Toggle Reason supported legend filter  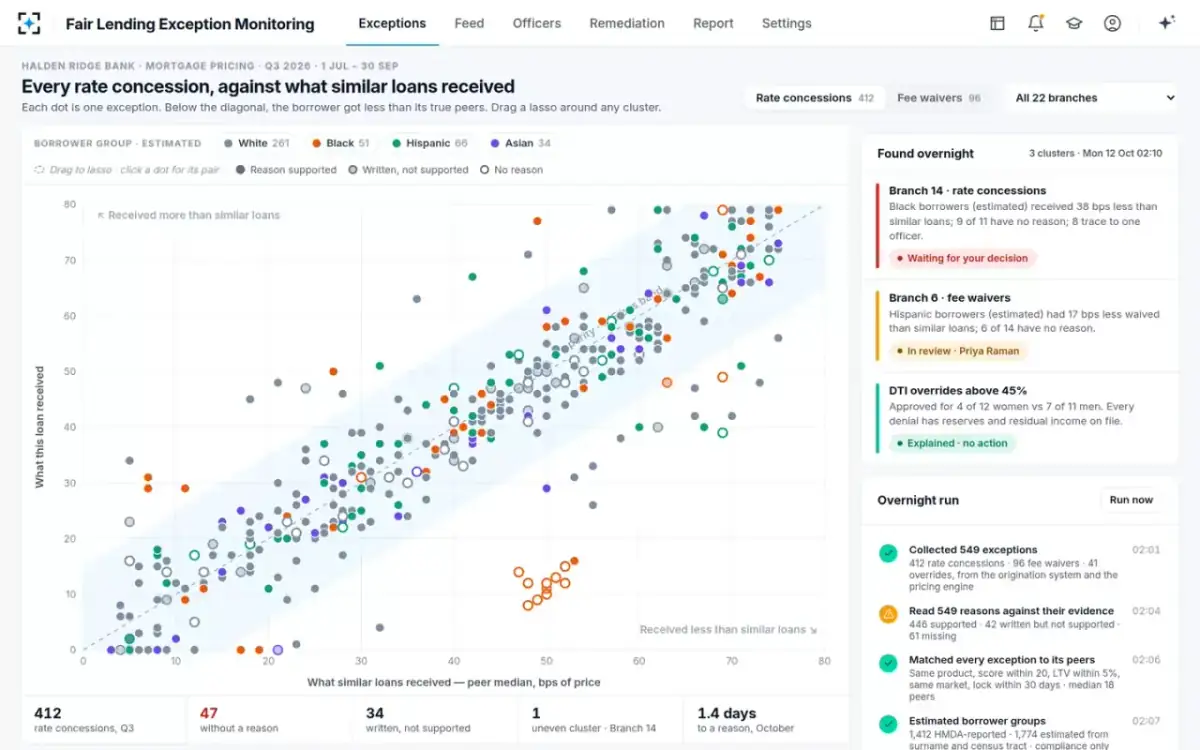point(286,170)
